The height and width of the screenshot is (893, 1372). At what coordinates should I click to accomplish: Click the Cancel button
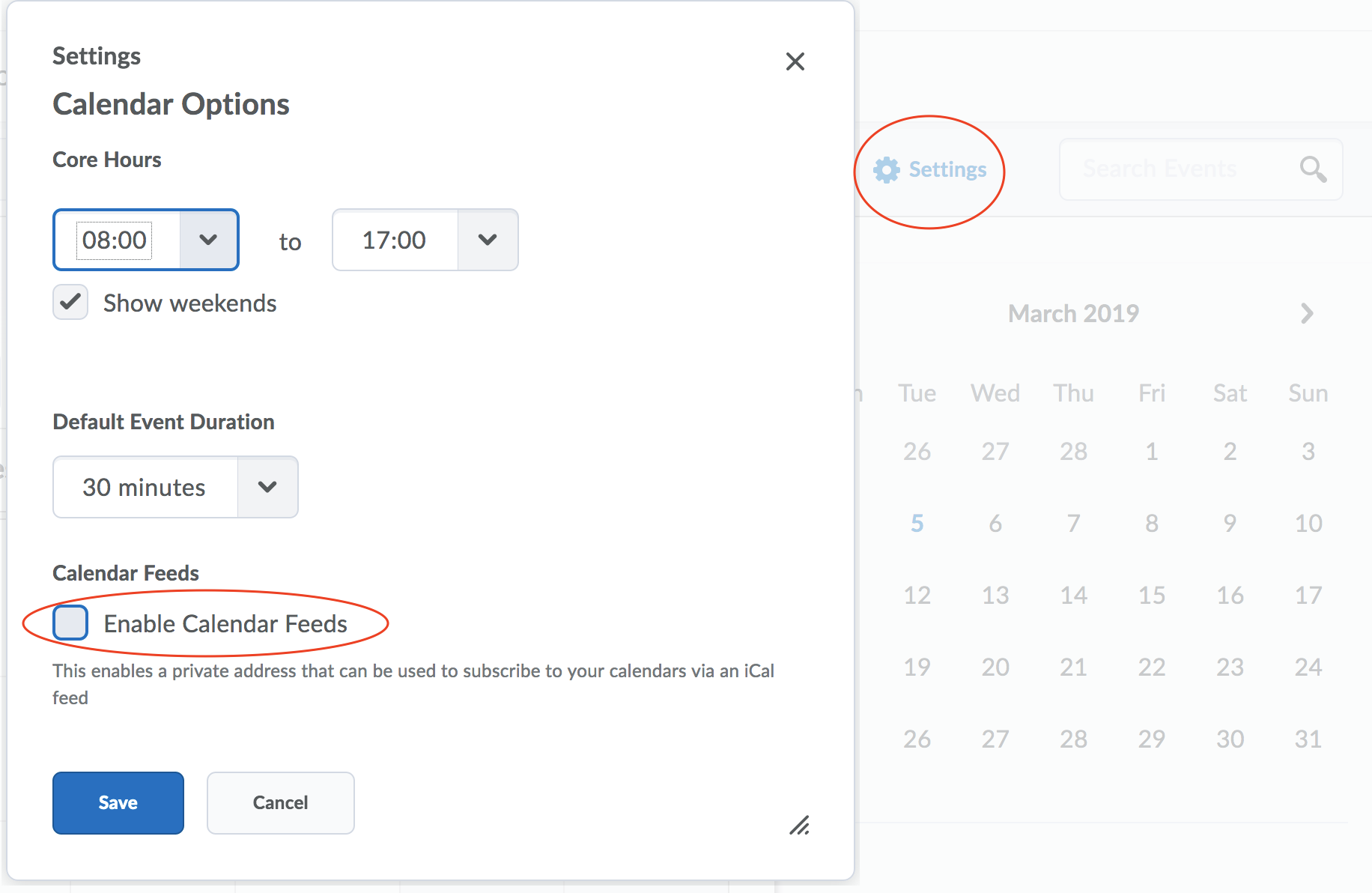(280, 803)
